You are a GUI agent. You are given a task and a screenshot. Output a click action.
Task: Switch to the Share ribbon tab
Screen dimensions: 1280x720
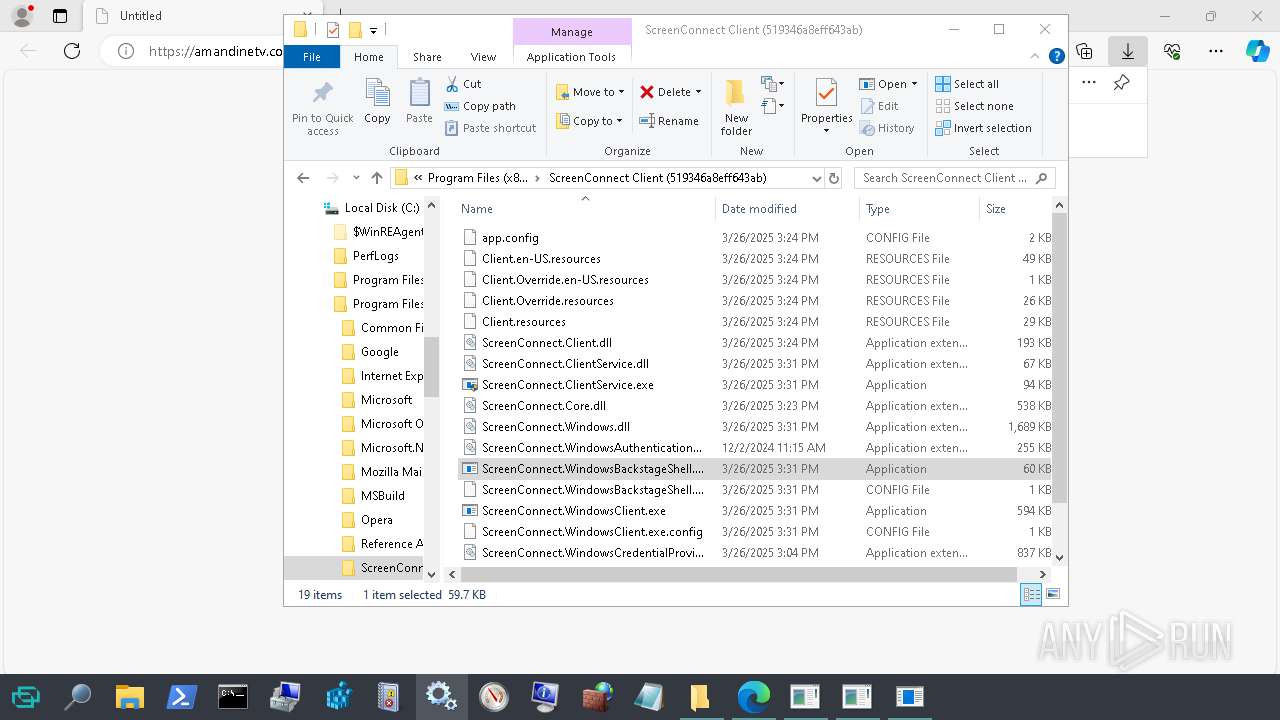(427, 57)
